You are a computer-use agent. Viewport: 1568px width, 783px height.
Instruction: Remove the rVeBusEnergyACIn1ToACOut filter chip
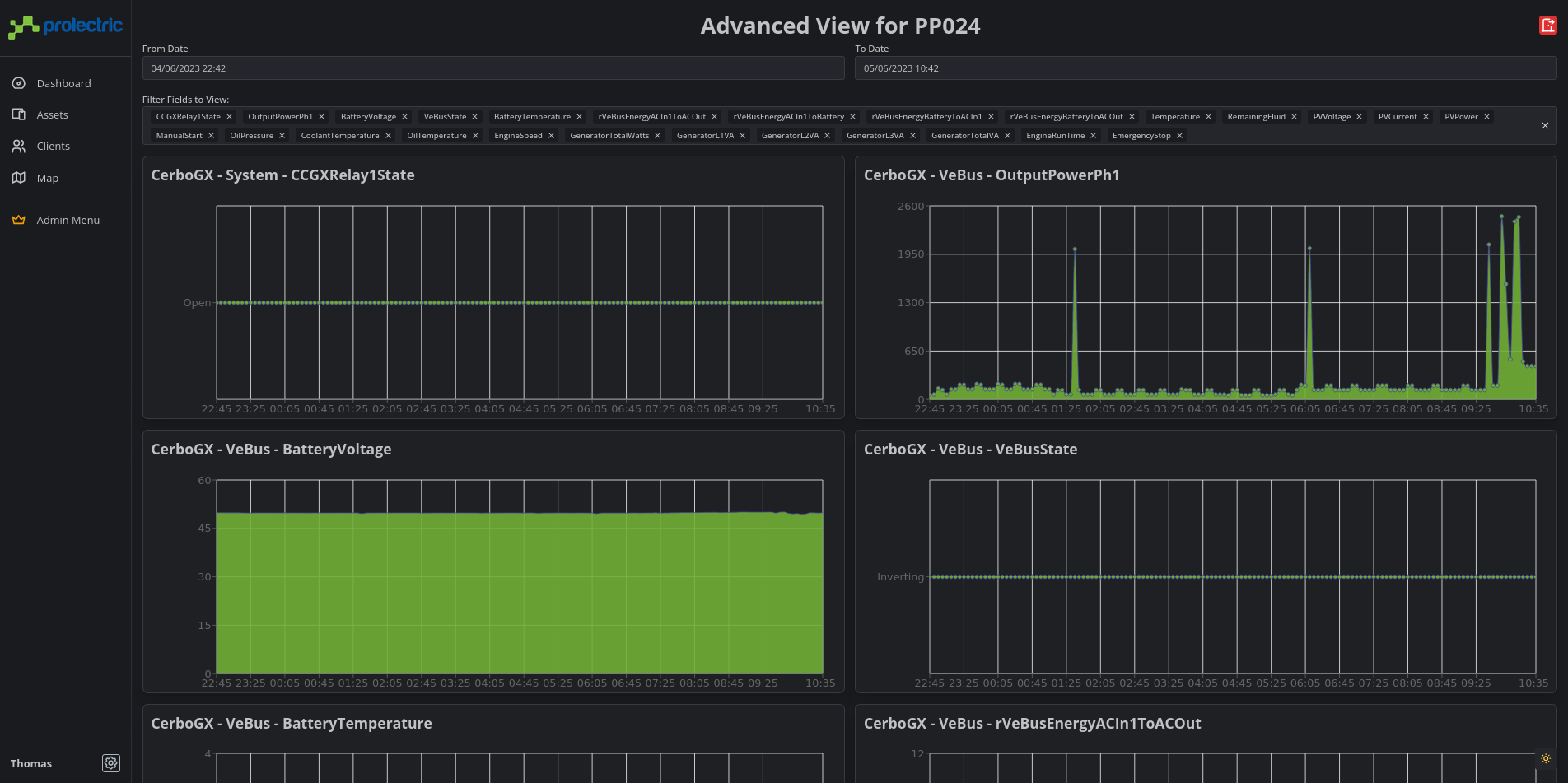coord(714,117)
